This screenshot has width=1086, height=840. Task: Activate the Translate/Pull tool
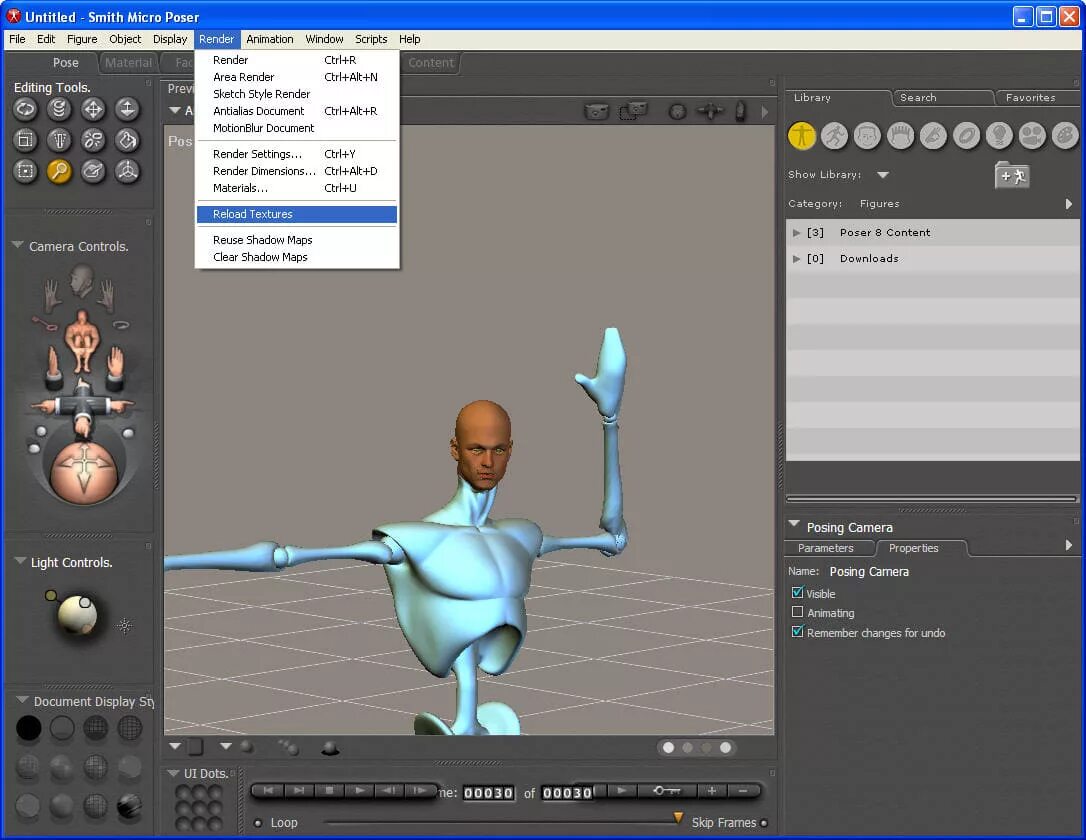[x=93, y=110]
